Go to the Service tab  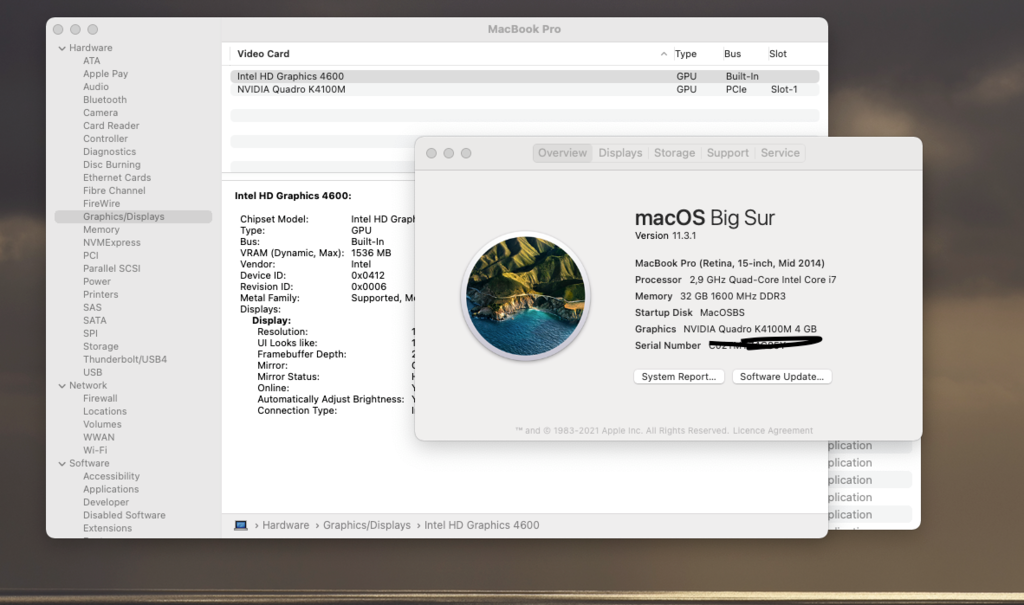pyautogui.click(x=780, y=153)
